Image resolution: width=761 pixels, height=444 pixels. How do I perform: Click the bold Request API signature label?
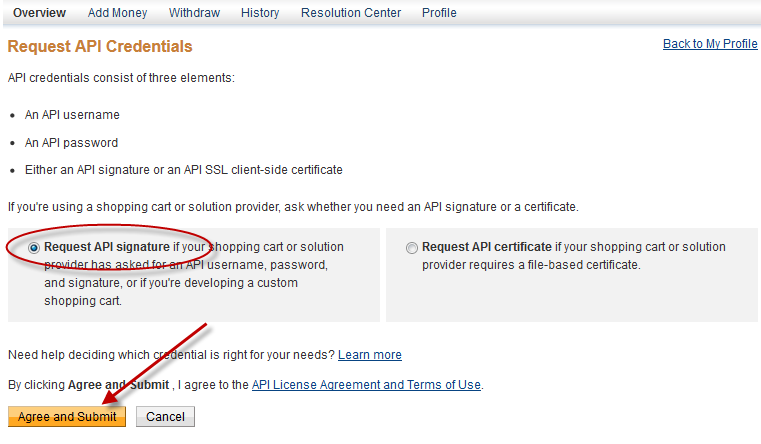click(x=107, y=247)
